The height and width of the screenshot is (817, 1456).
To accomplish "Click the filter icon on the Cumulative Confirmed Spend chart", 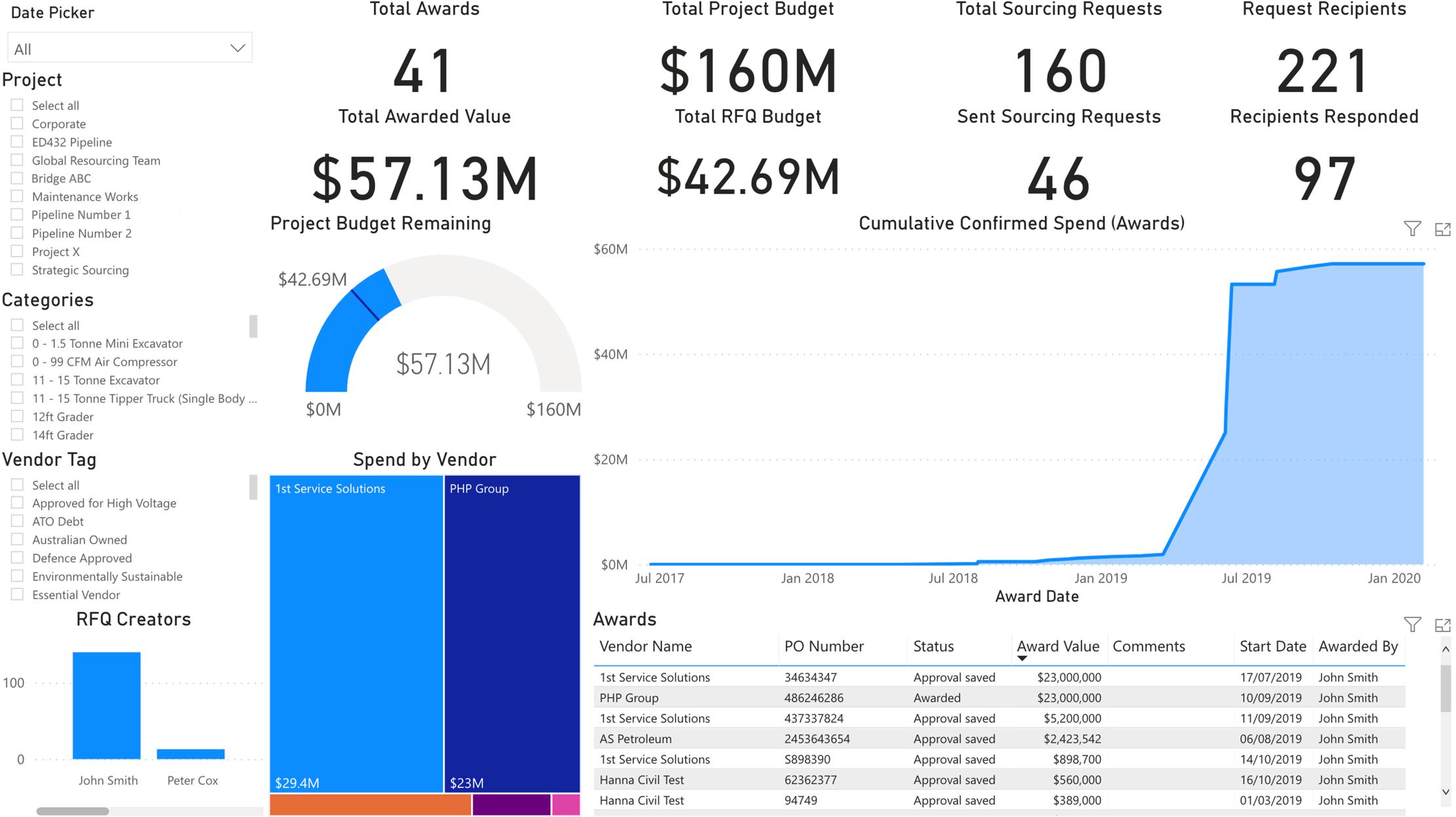I will [1411, 228].
